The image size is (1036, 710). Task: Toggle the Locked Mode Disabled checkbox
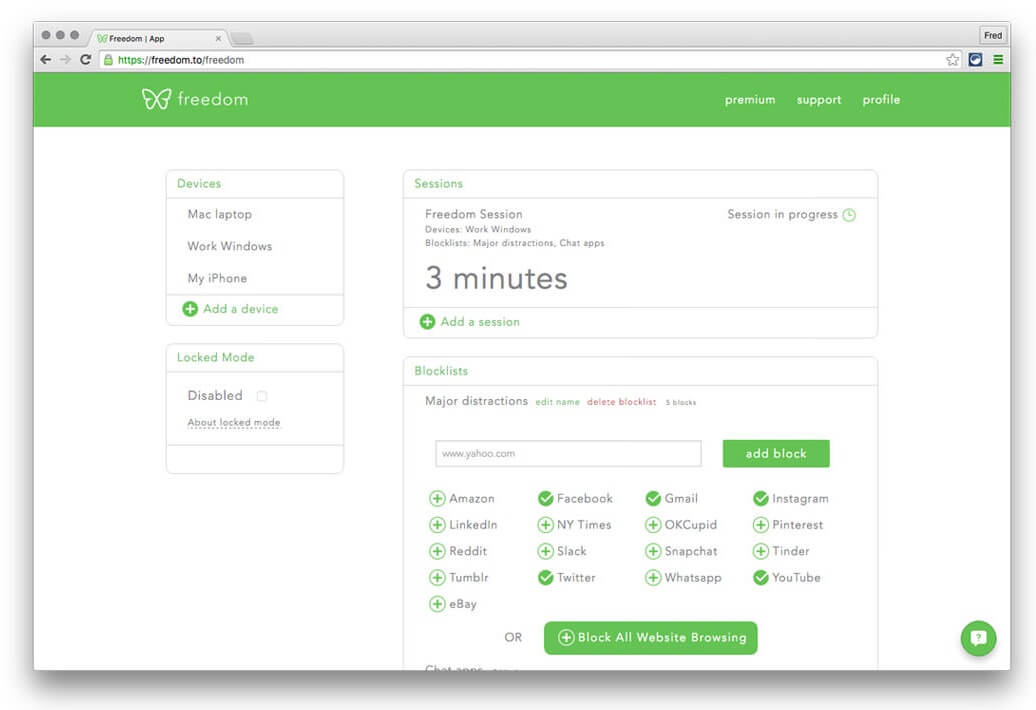pyautogui.click(x=262, y=396)
